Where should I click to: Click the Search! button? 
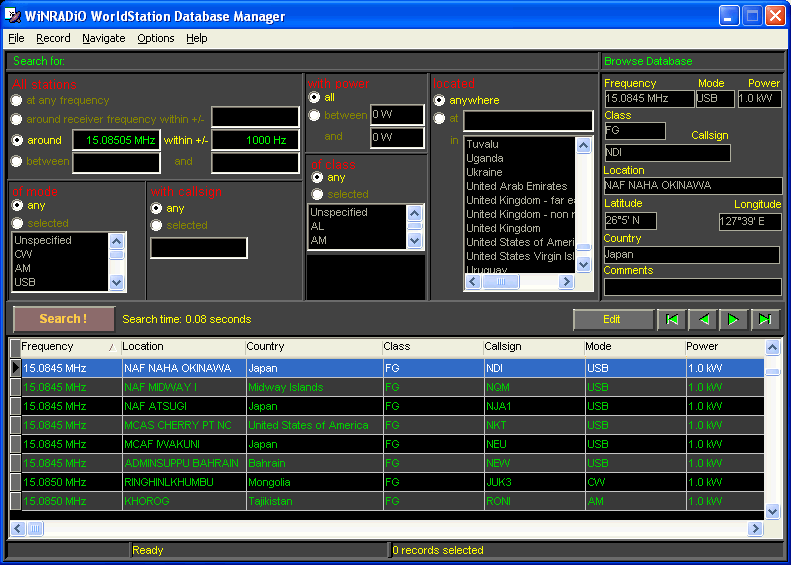(64, 319)
